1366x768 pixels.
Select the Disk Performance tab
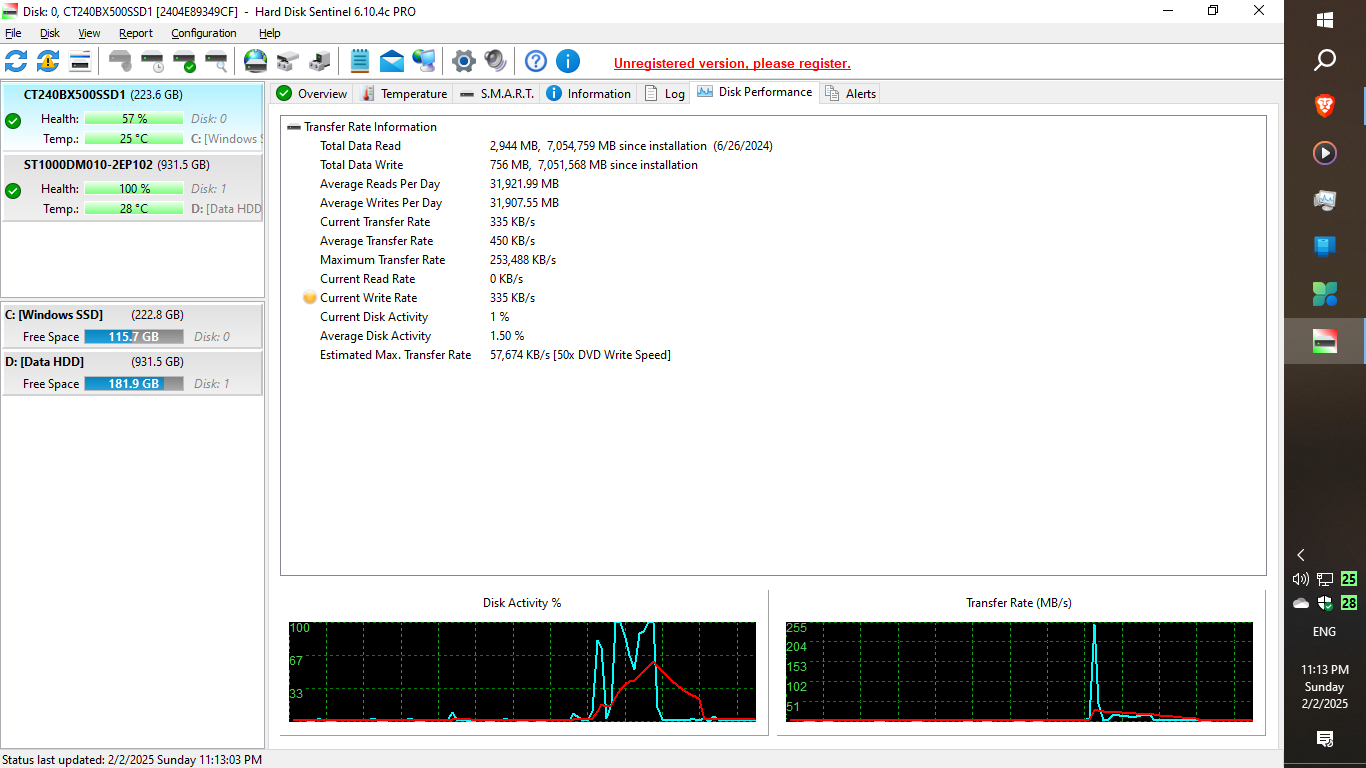coord(754,92)
